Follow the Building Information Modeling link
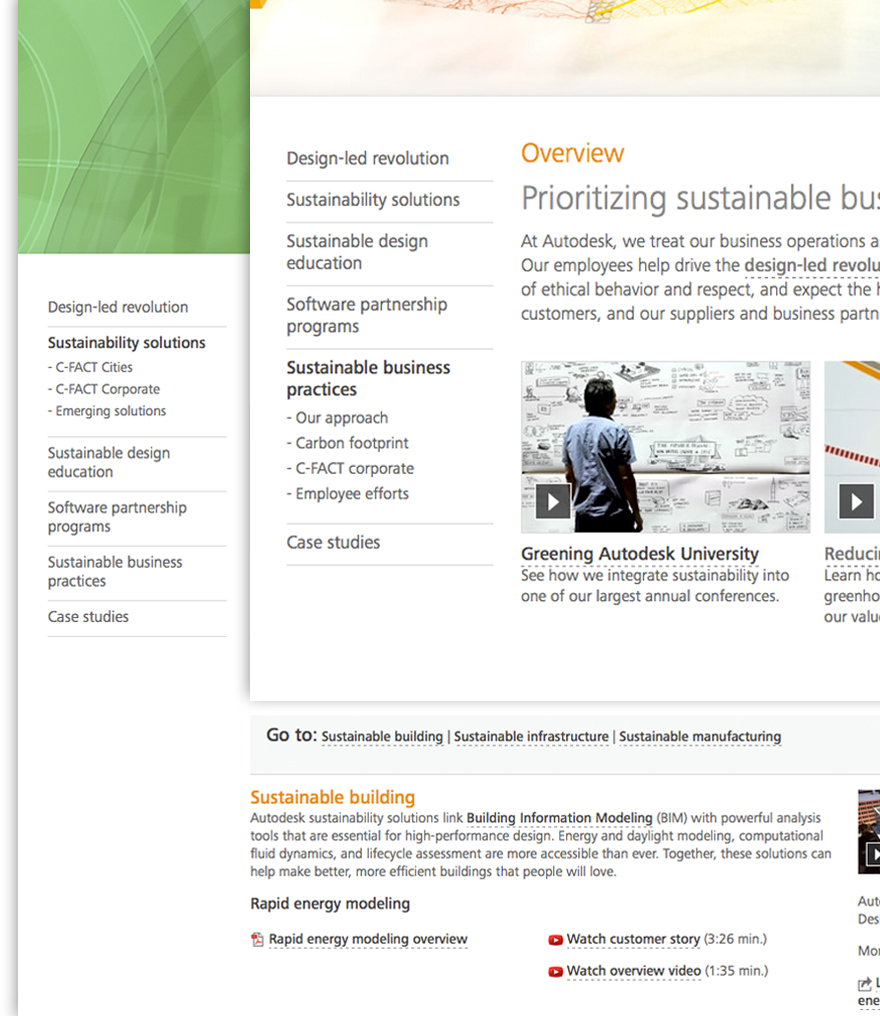 coord(559,818)
